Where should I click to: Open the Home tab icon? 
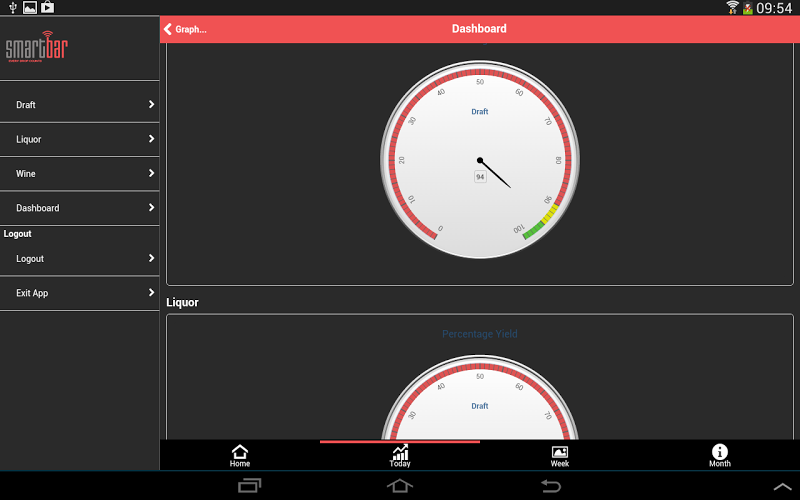coord(240,456)
